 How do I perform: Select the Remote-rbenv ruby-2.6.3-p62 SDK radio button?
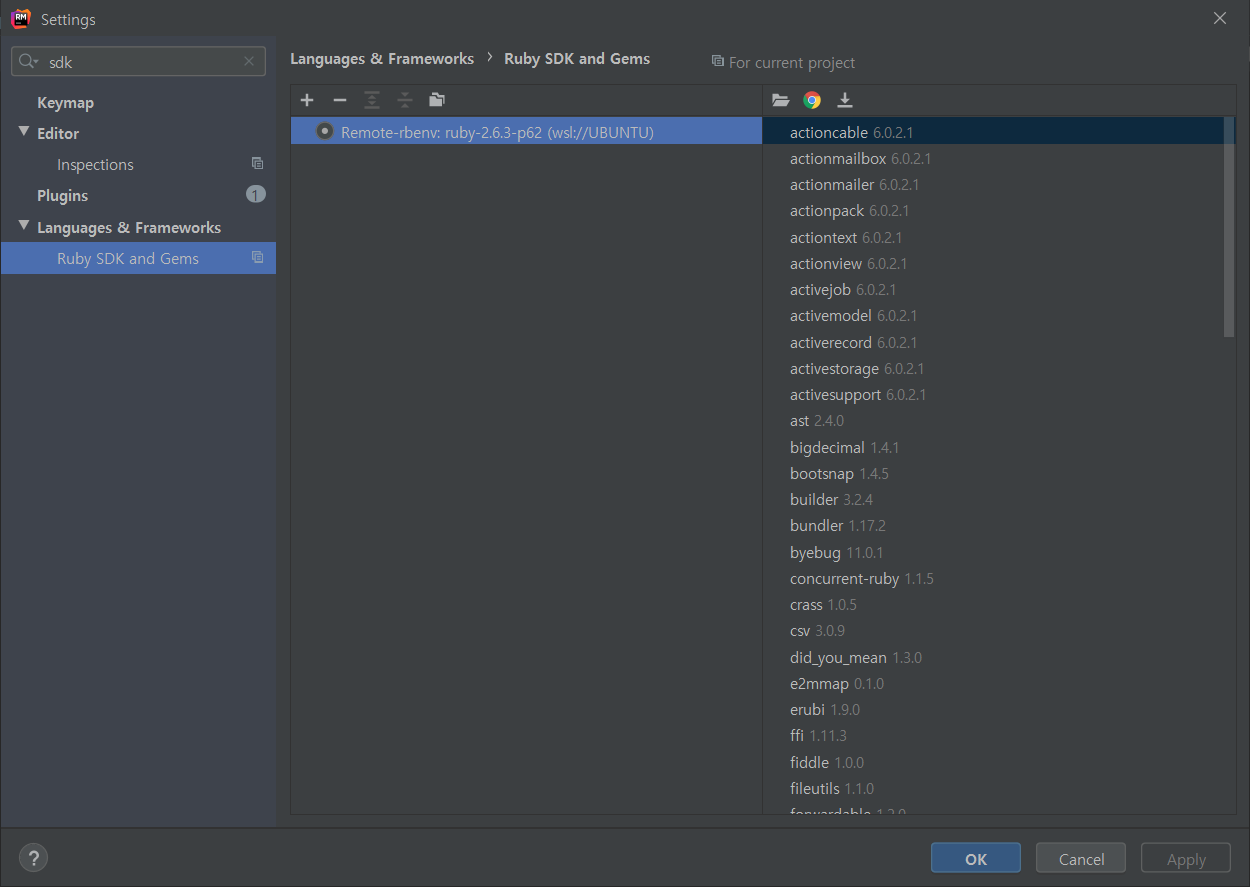click(324, 131)
